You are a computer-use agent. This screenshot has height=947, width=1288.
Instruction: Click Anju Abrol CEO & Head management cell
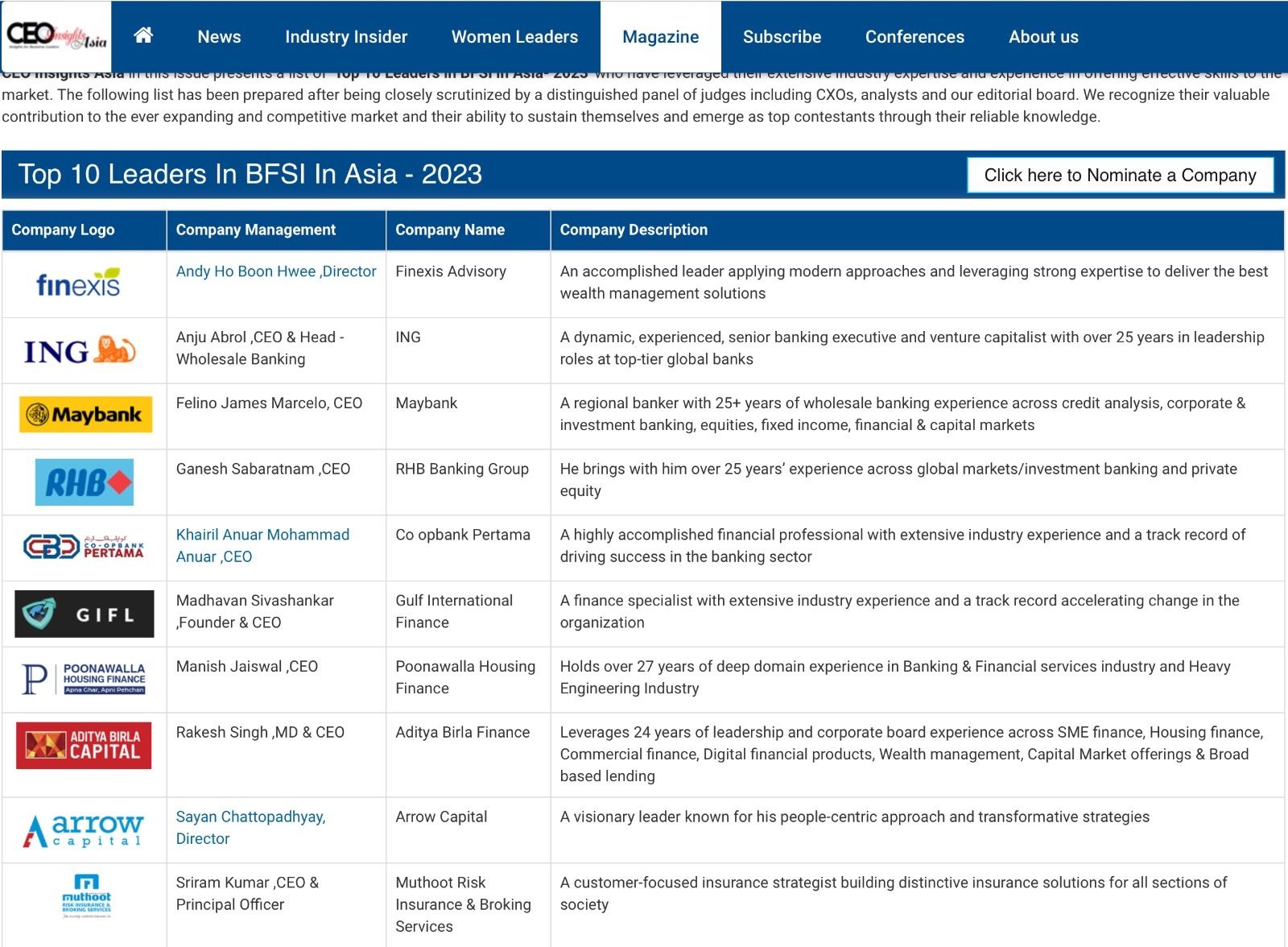click(276, 350)
